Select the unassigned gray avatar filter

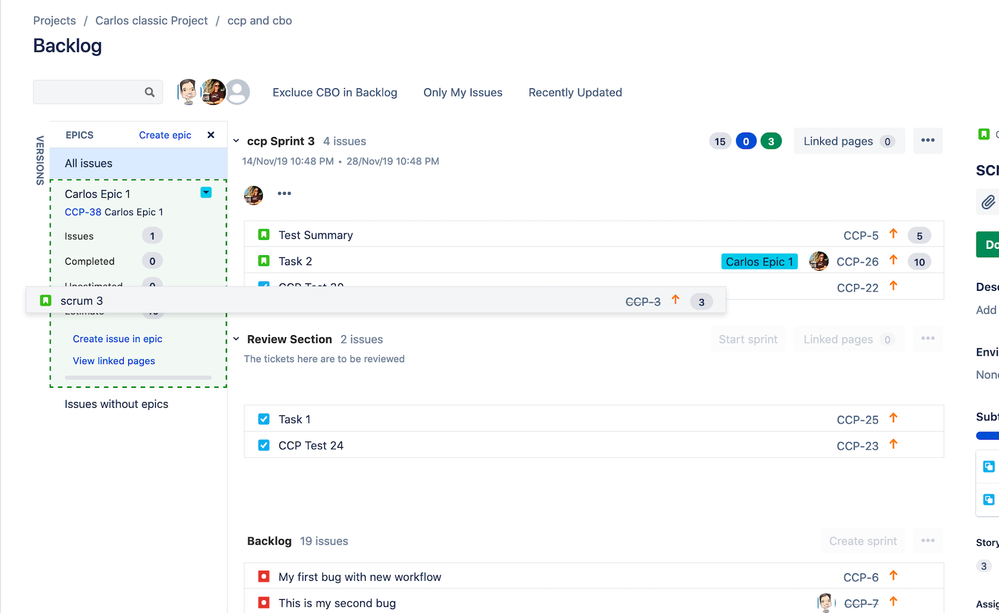238,92
